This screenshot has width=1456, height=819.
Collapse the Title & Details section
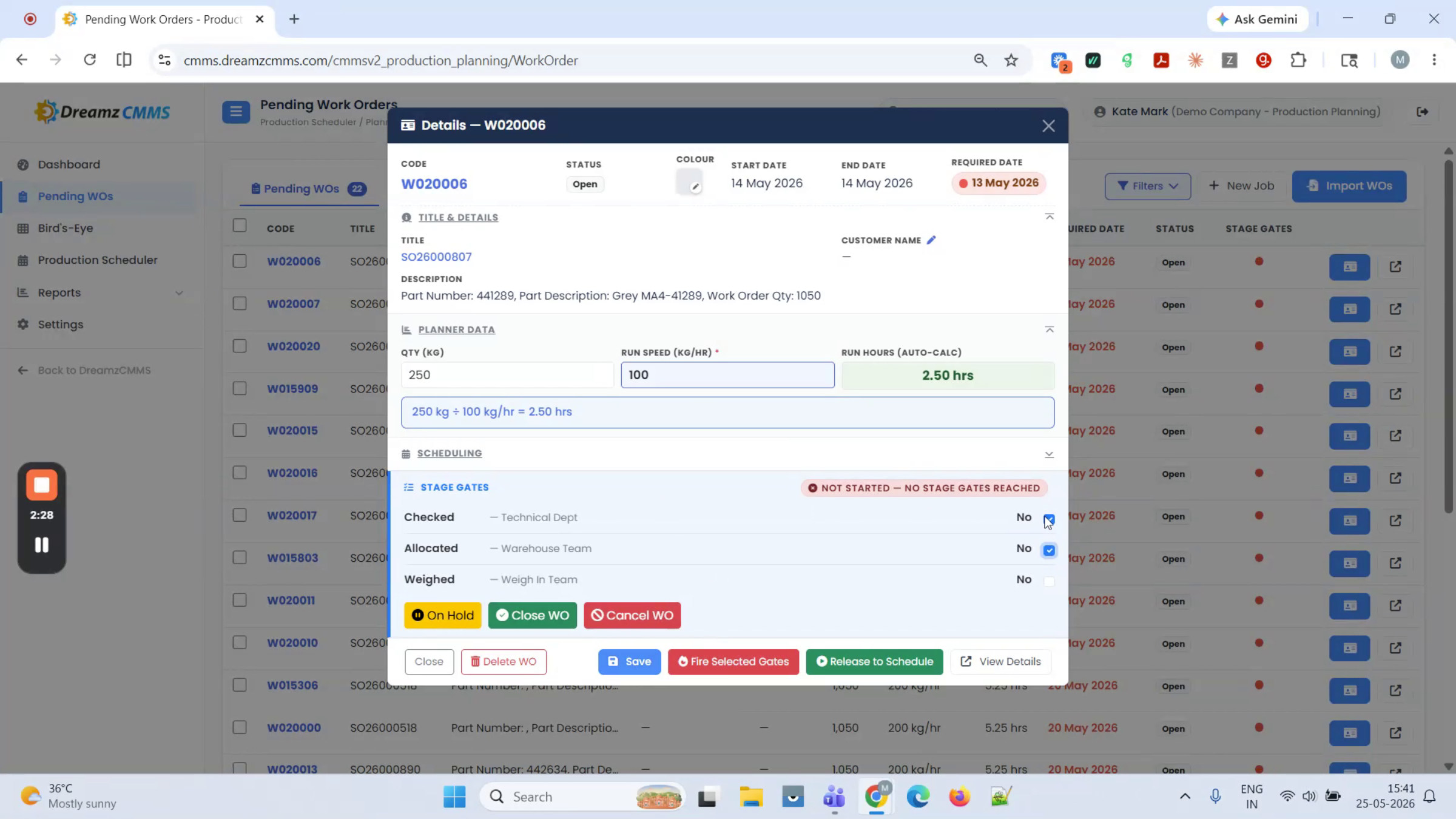tap(1049, 217)
